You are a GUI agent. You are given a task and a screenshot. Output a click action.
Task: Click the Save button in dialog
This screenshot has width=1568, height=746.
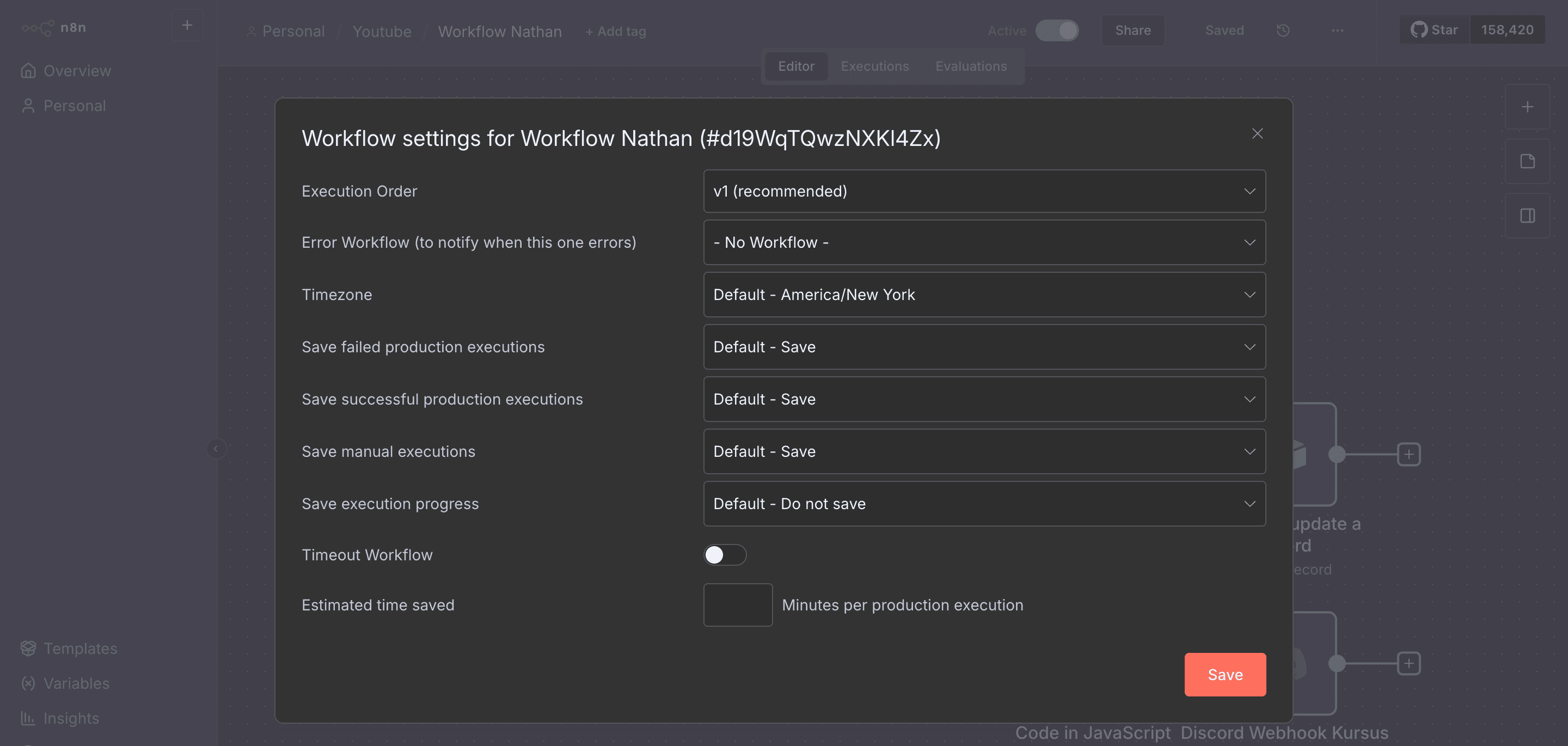[1224, 675]
